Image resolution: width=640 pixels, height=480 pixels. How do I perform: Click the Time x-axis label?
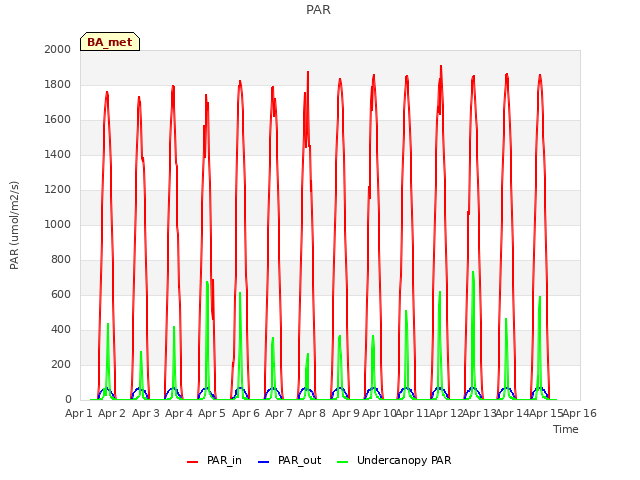click(x=566, y=429)
